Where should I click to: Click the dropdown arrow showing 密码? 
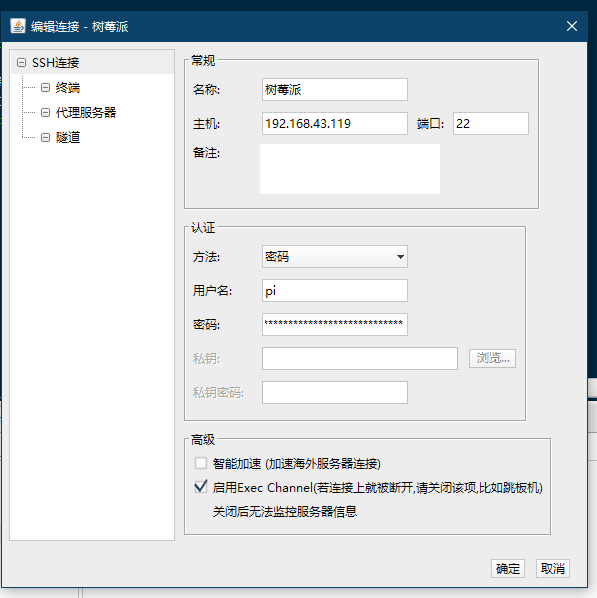(x=400, y=257)
